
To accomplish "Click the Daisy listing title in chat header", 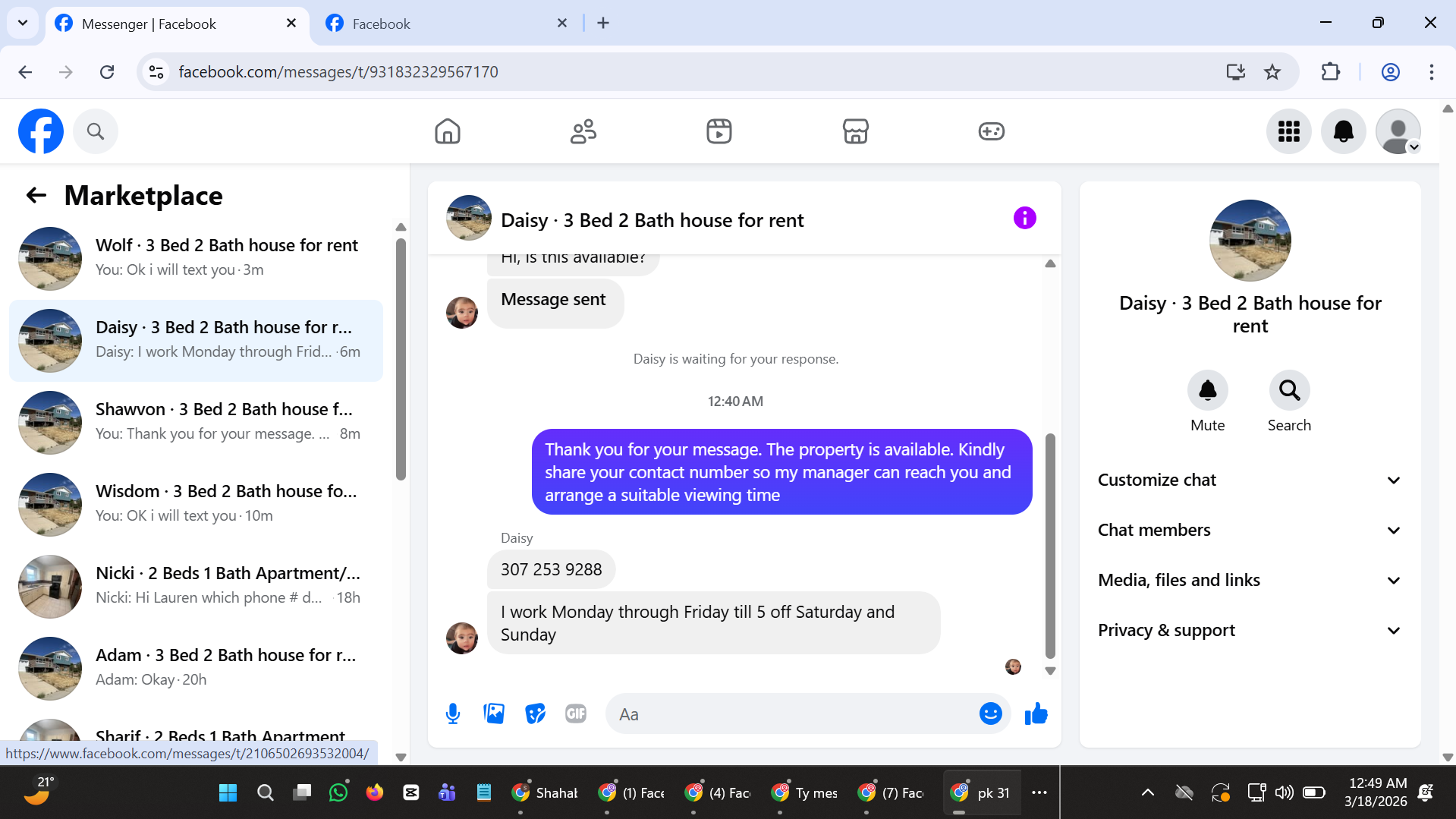I will pos(652,220).
